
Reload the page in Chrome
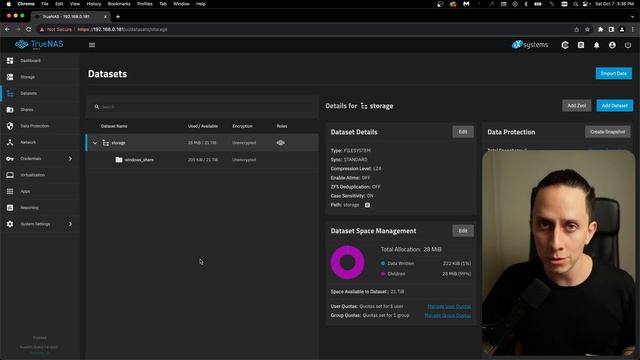coord(29,29)
